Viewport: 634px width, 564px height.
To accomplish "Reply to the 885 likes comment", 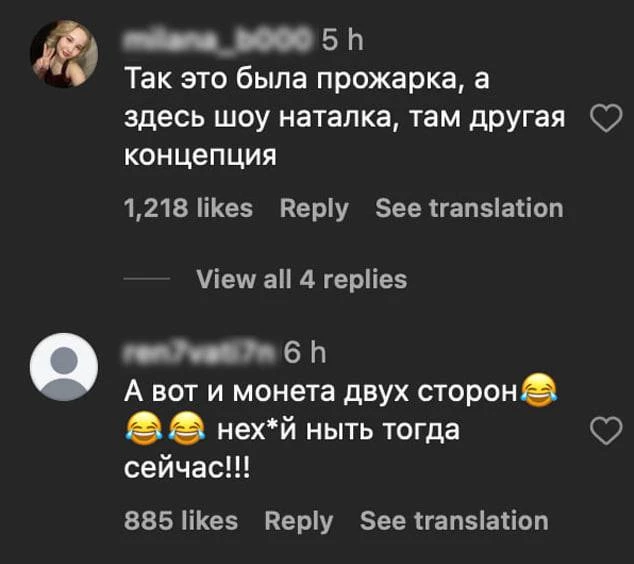I will tap(299, 520).
